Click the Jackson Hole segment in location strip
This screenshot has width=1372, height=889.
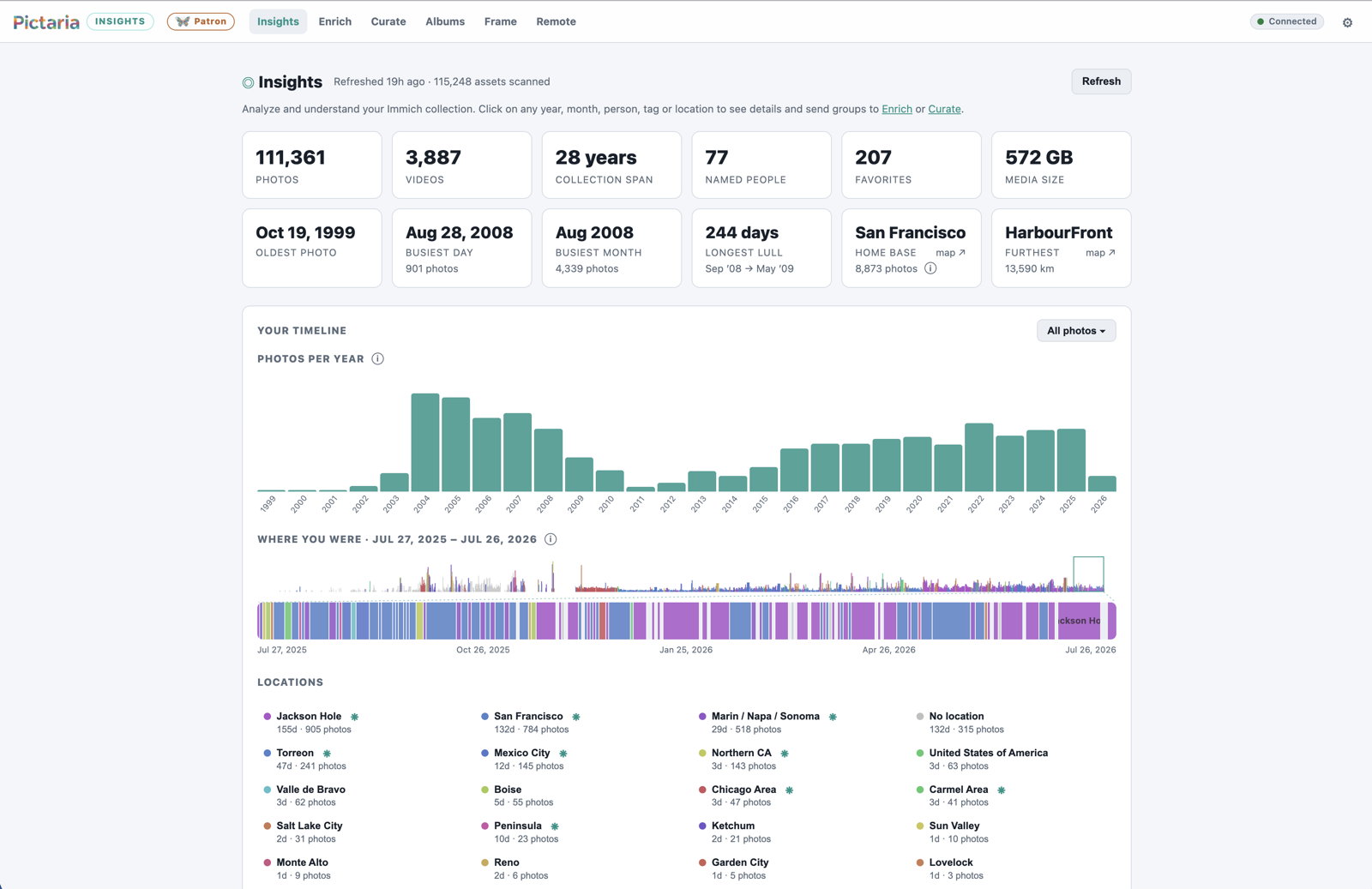(1080, 621)
